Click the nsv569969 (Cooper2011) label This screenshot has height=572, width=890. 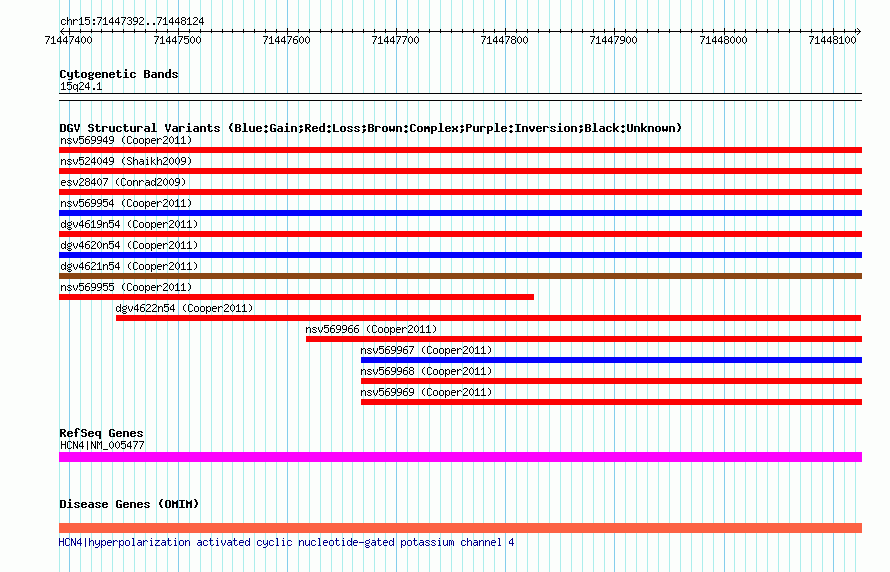tap(426, 392)
